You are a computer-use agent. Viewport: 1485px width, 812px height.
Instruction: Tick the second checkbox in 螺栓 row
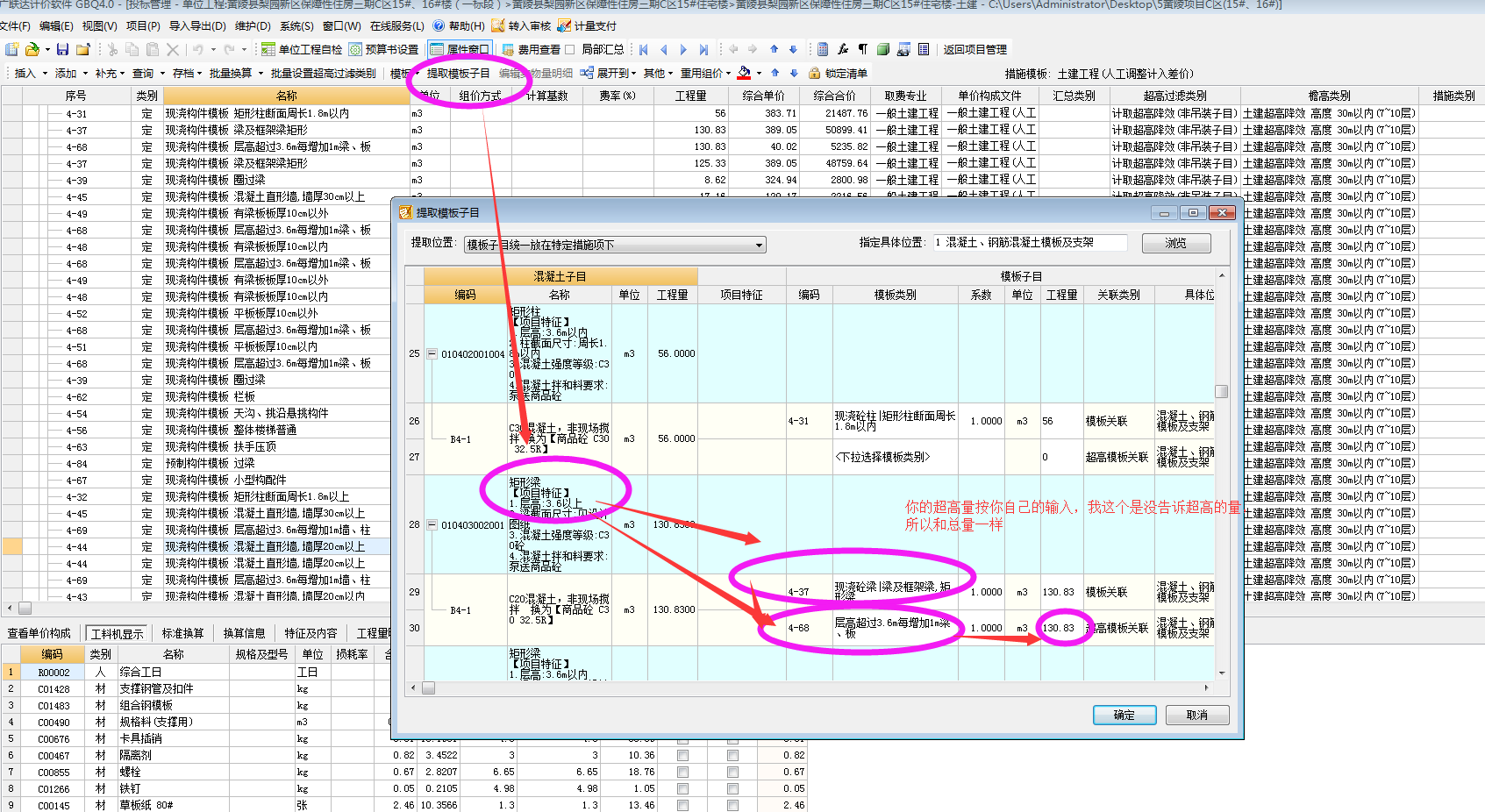(x=732, y=772)
